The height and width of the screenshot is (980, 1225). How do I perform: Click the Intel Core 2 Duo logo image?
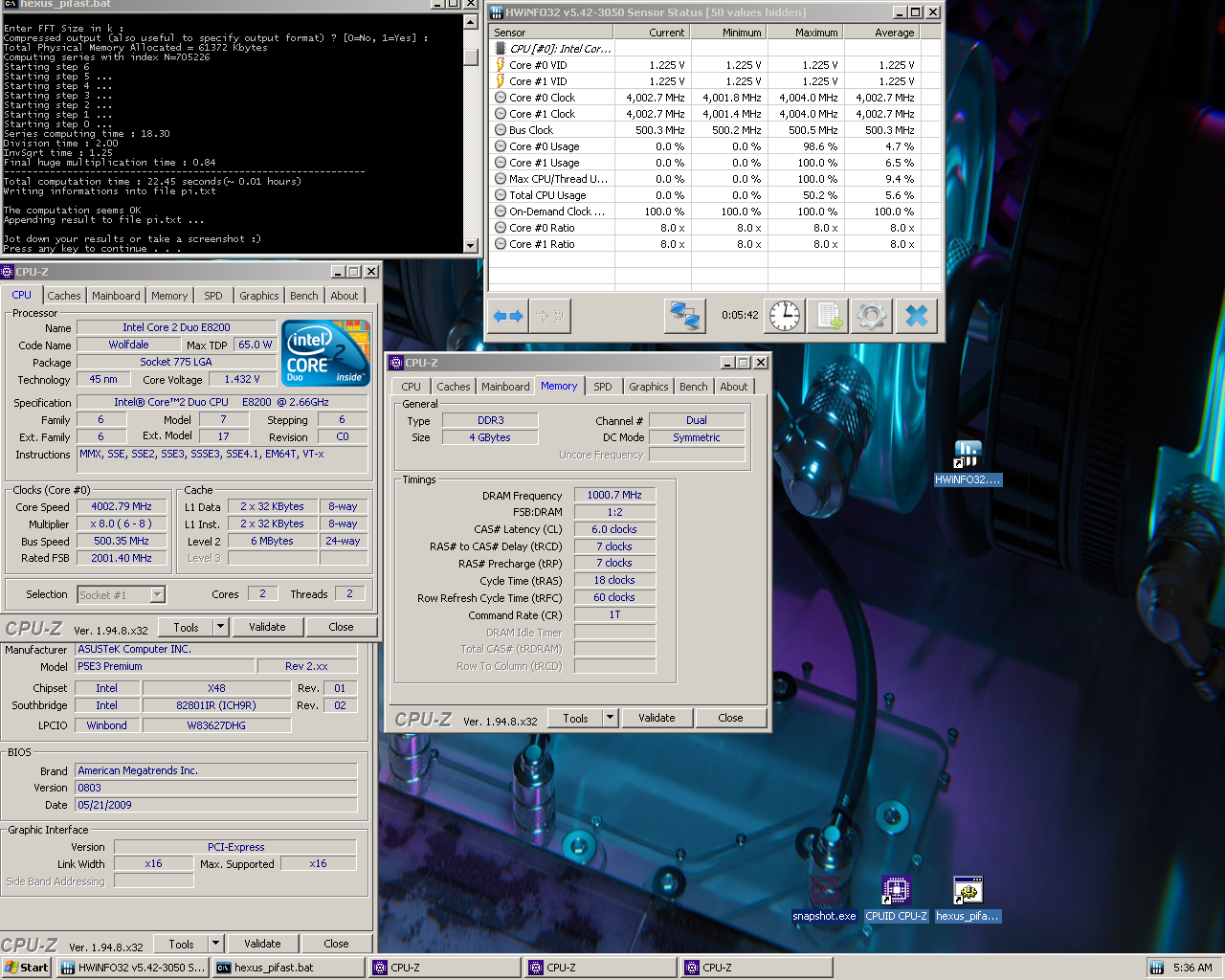coord(325,353)
